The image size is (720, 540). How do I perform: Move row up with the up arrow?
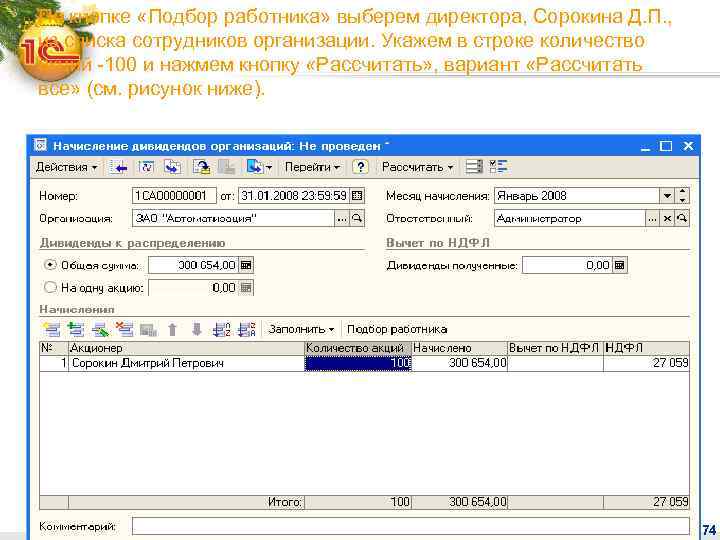[172, 329]
